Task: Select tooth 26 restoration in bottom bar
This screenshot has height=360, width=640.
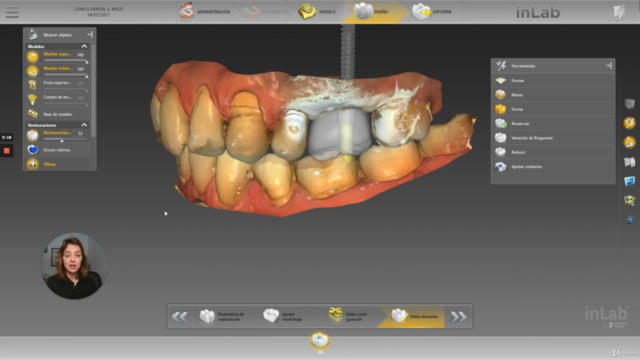Action: [320, 341]
